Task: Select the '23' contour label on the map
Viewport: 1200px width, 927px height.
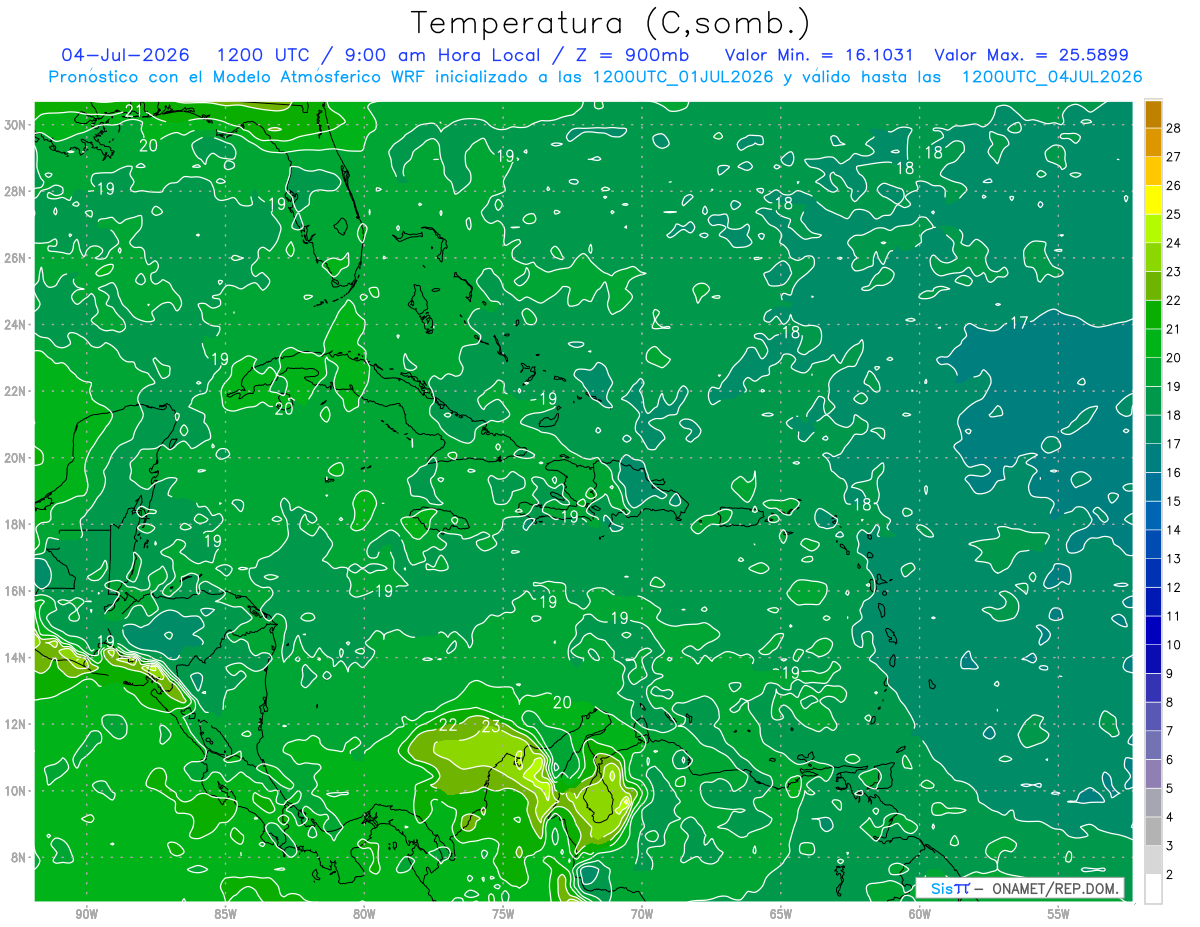Action: coord(491,727)
